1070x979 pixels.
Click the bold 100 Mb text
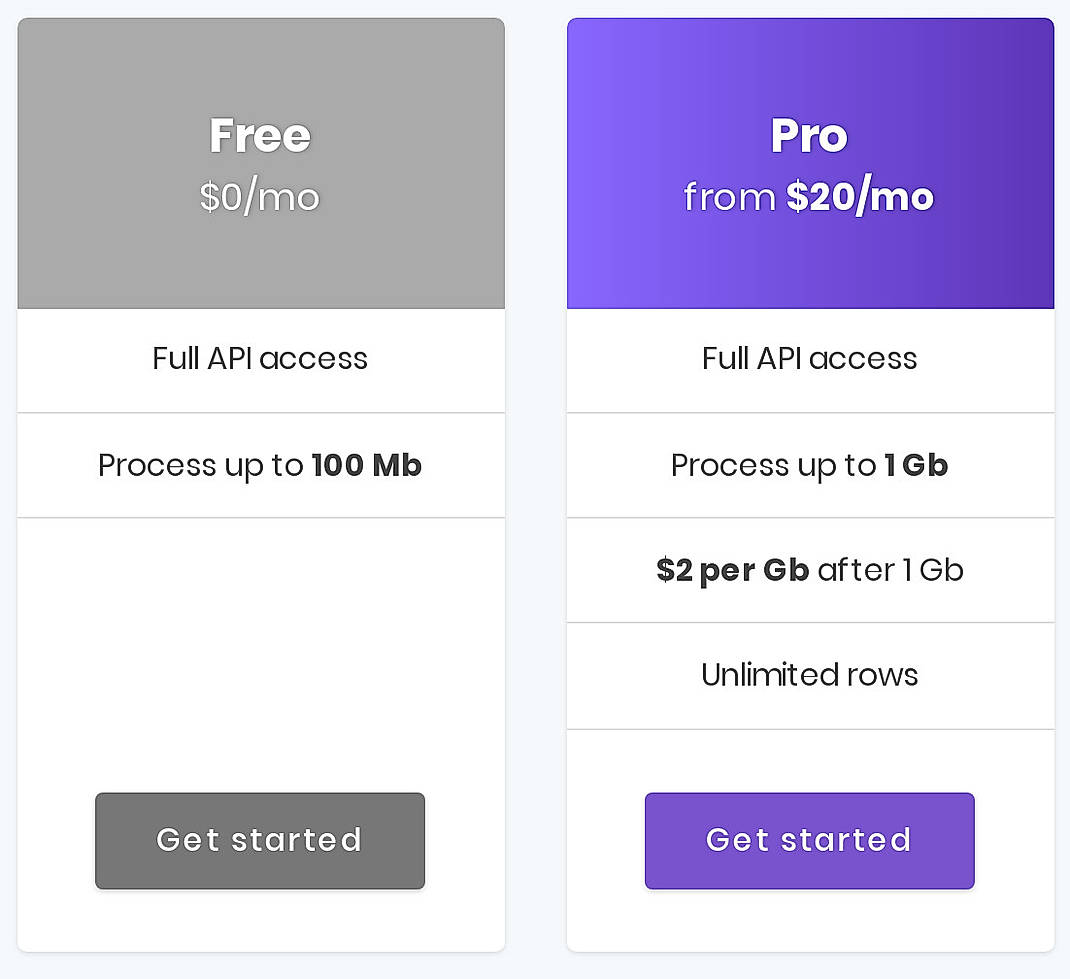(366, 465)
